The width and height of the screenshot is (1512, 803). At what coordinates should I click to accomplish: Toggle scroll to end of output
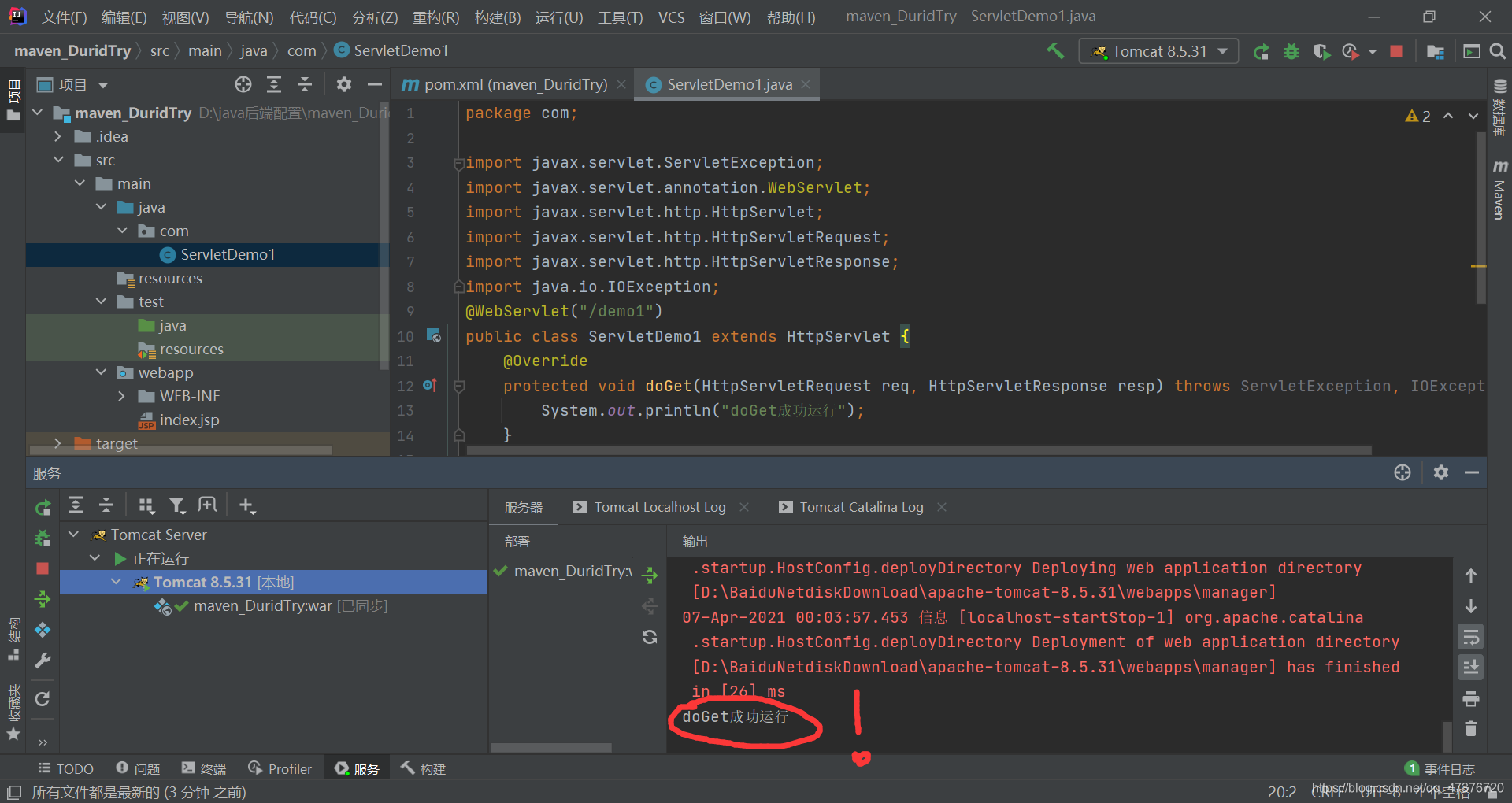(1470, 668)
